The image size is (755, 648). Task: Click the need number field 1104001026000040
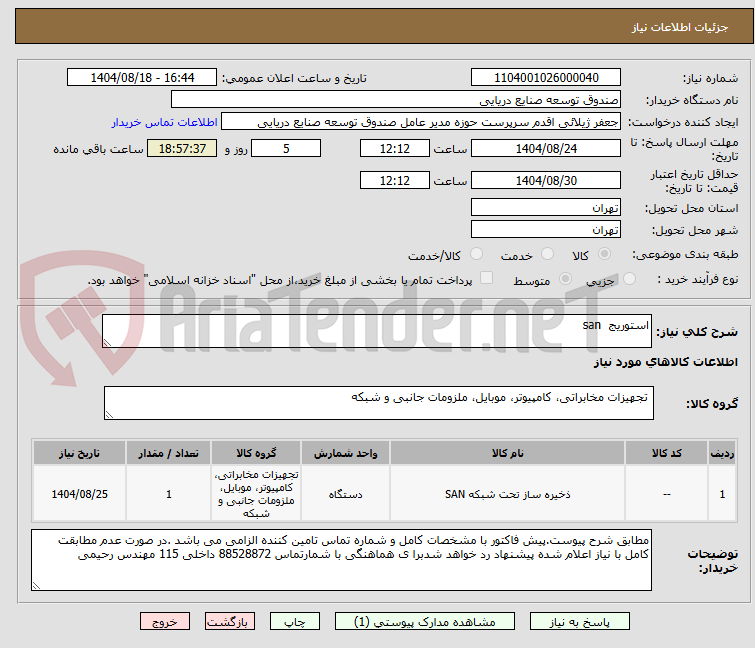point(546,78)
